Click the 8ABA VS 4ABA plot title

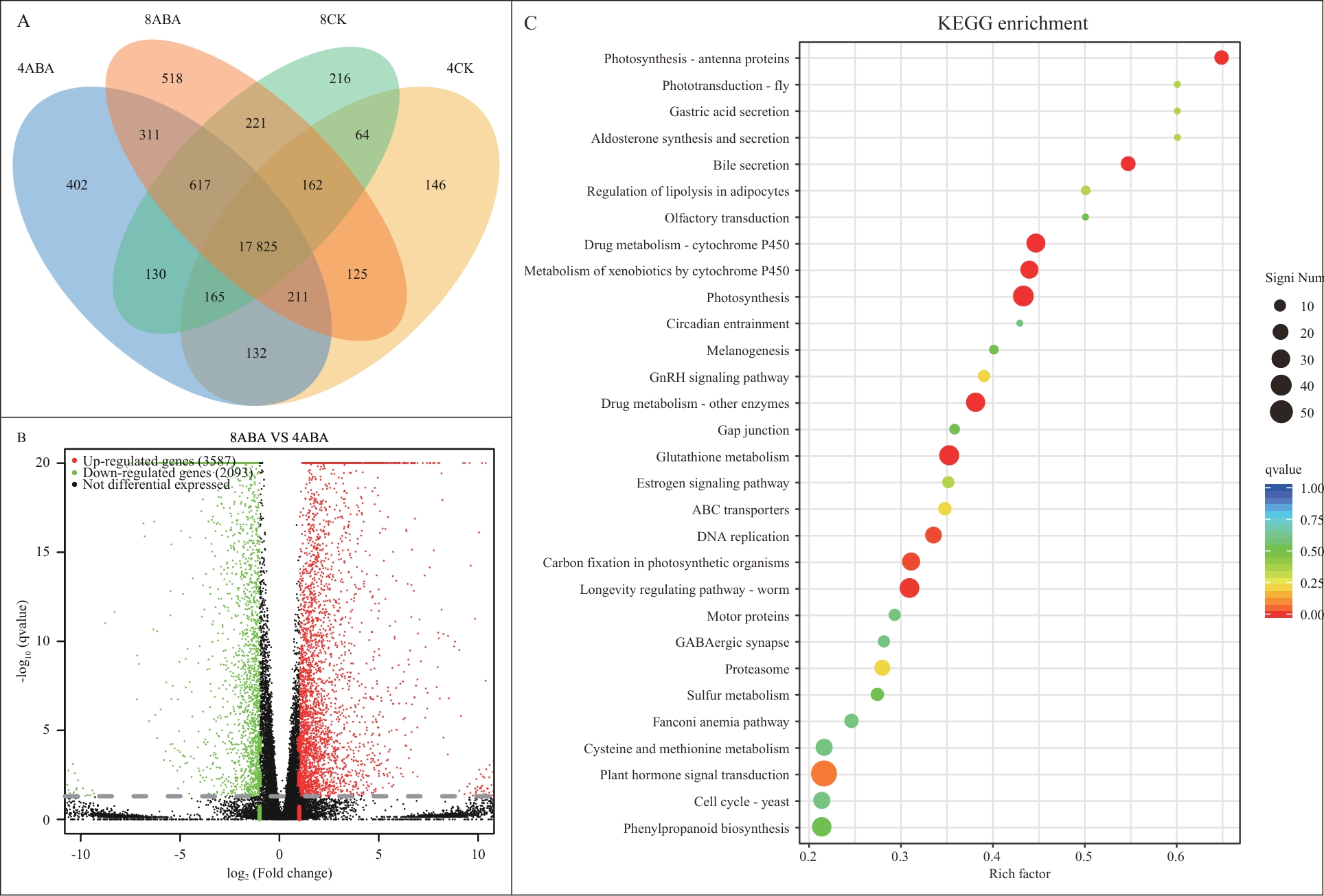279,437
